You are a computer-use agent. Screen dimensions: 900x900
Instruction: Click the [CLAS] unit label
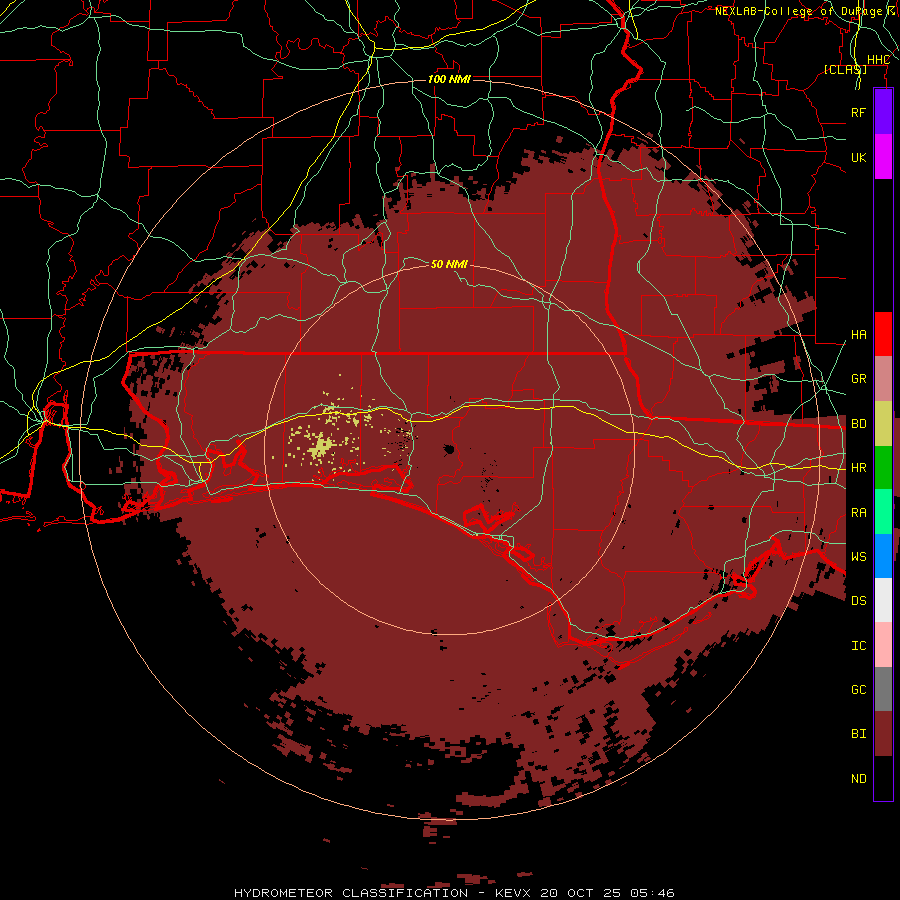coord(845,69)
